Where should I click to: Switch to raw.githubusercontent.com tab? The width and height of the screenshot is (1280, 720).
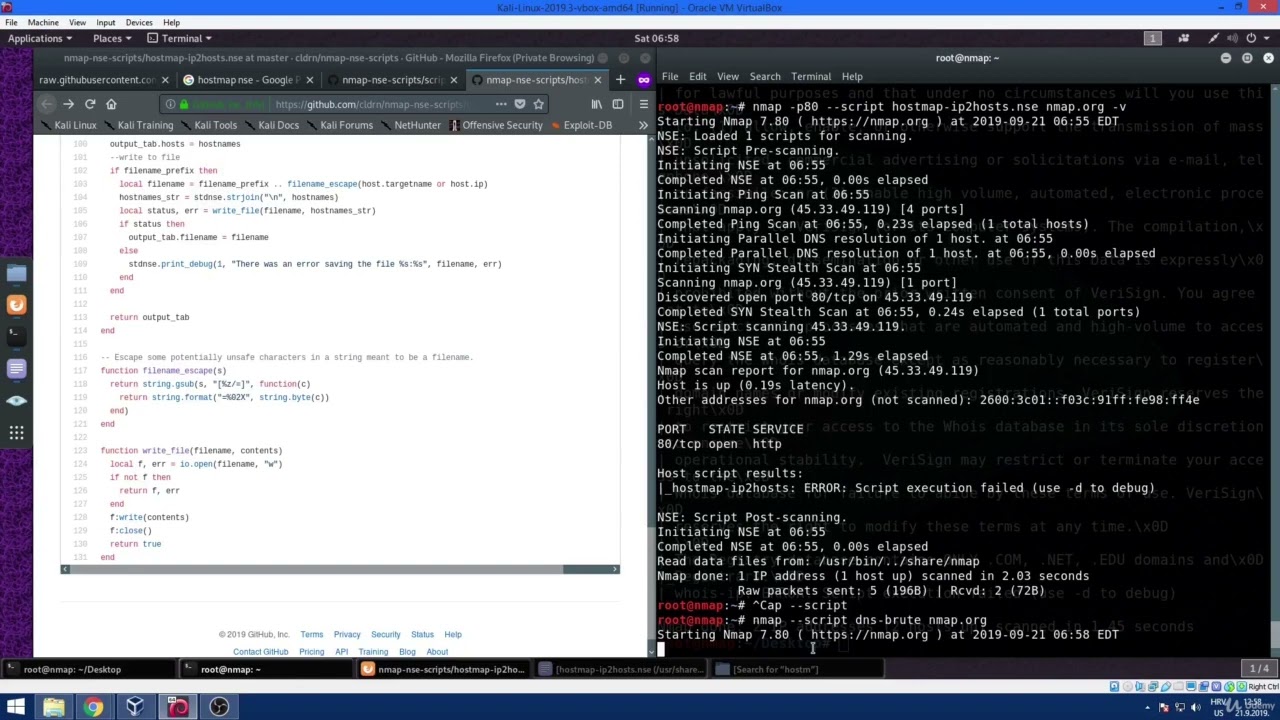(x=98, y=80)
